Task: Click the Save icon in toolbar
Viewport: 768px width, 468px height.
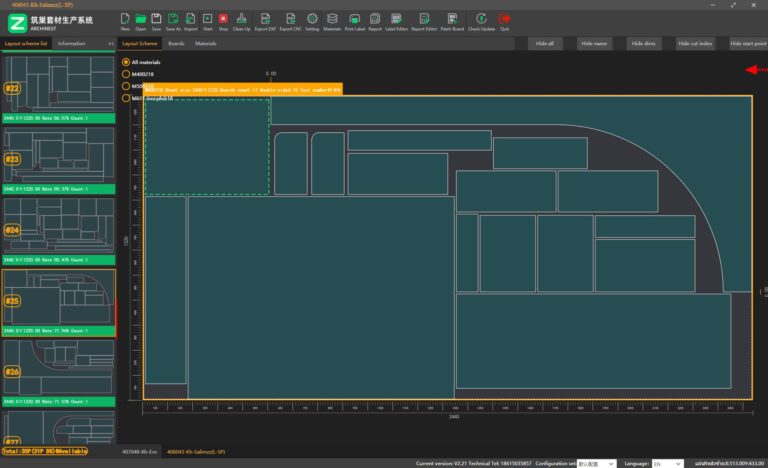Action: click(157, 19)
